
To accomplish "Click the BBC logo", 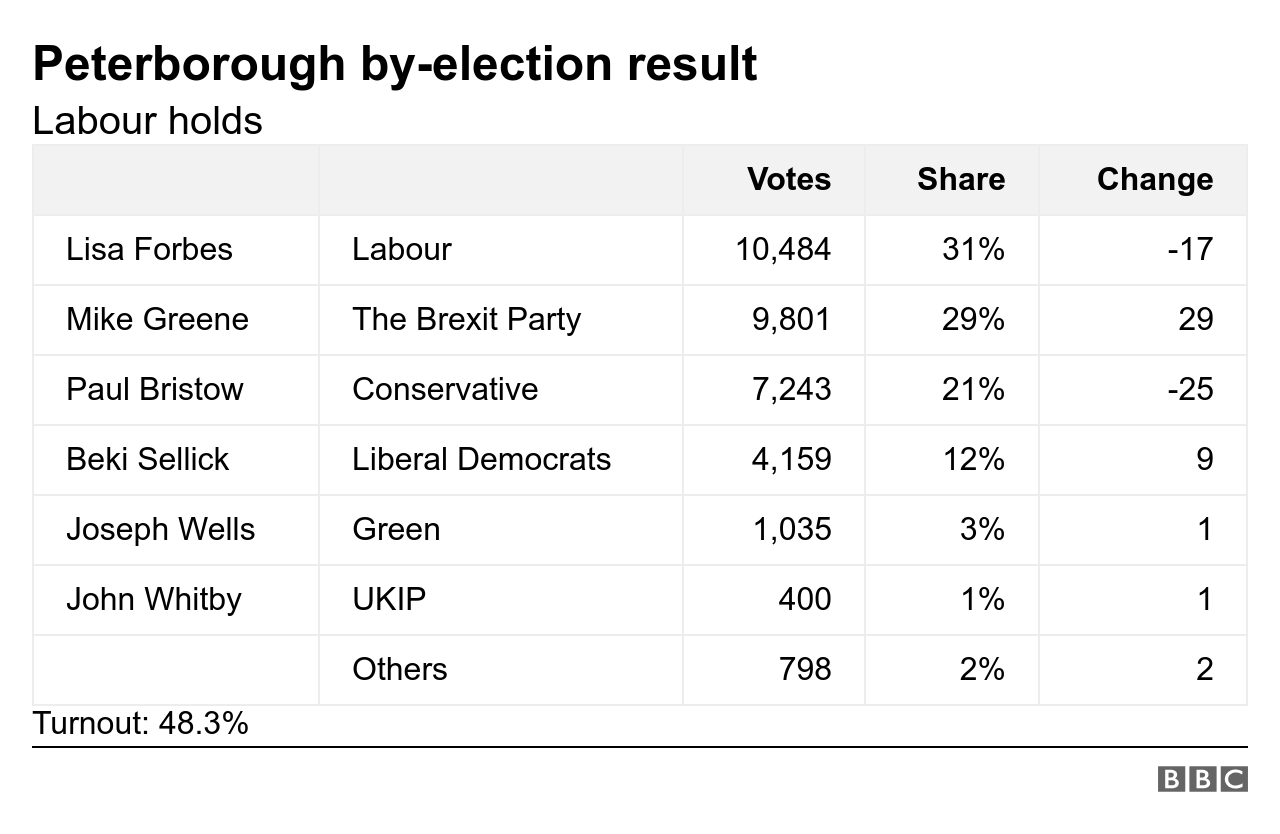I will point(1202,779).
